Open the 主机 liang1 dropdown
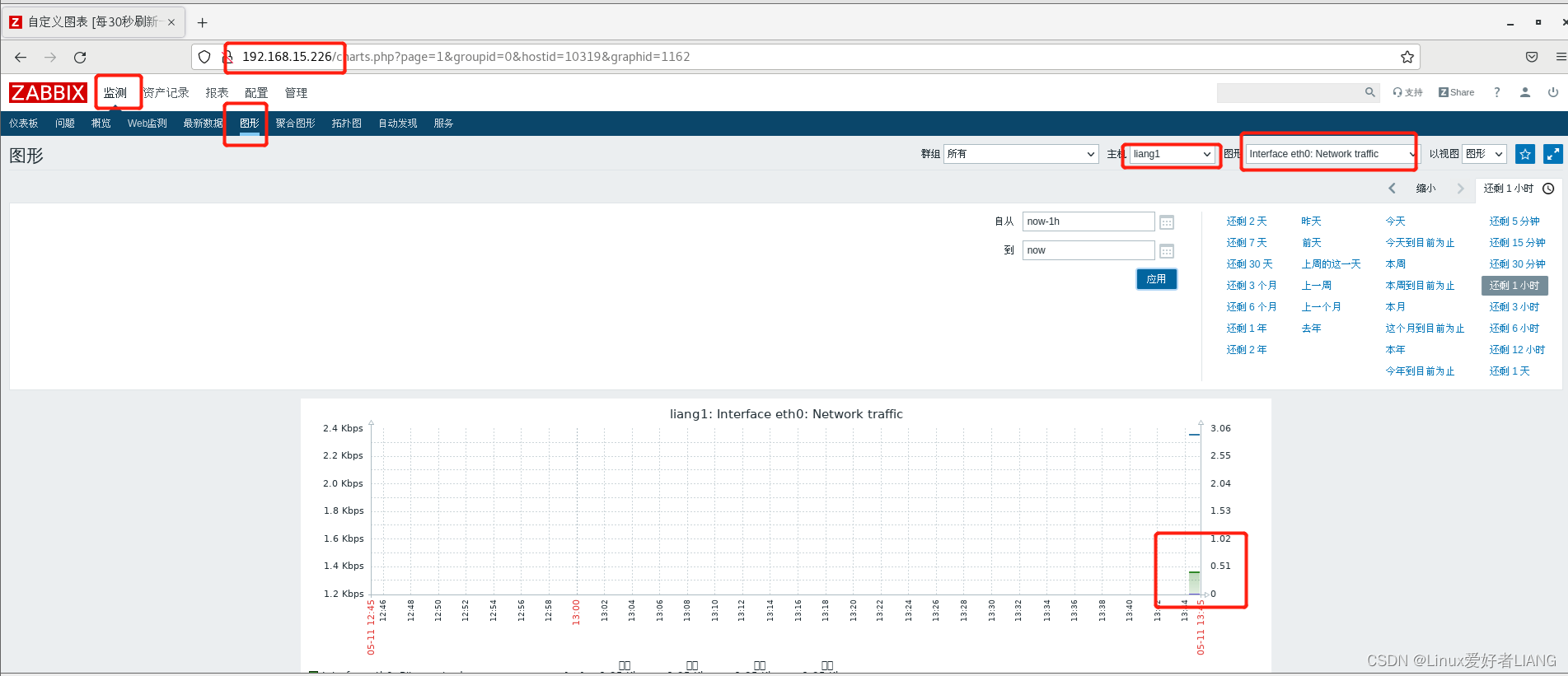 1172,154
